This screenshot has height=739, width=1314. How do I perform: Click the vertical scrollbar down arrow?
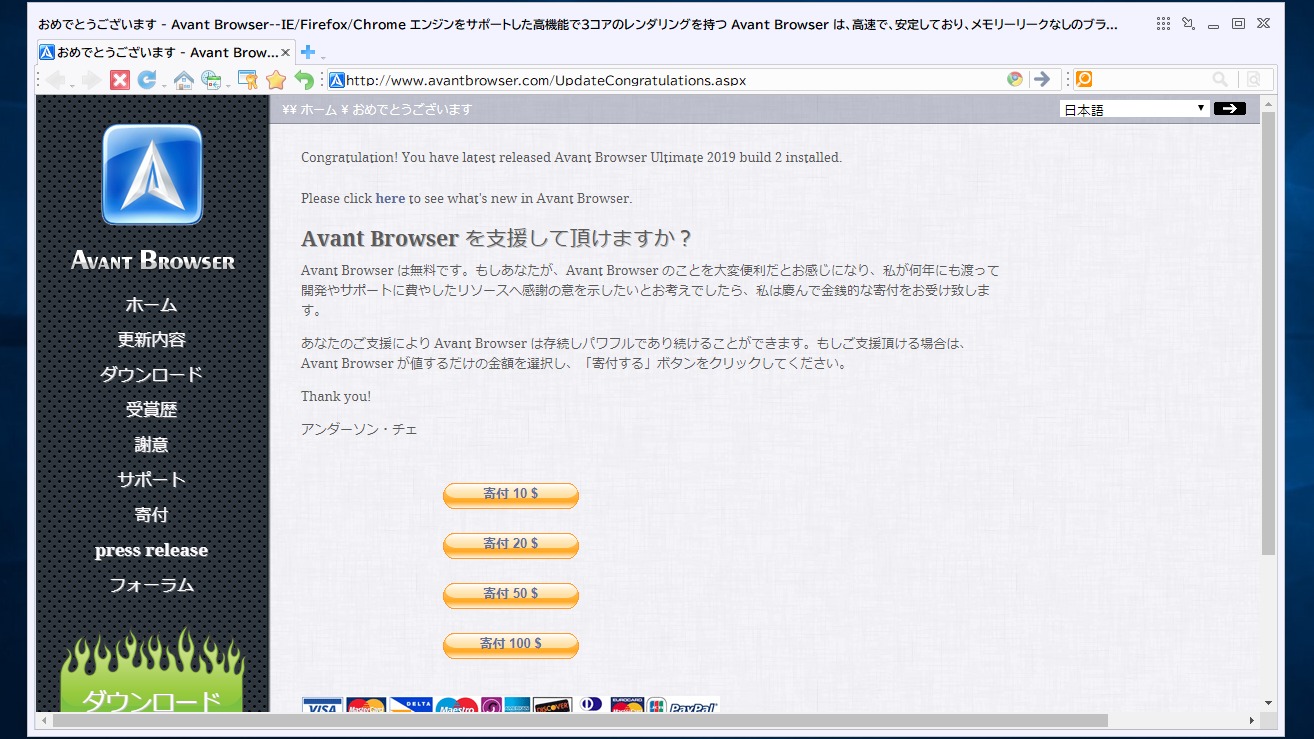[x=1268, y=703]
